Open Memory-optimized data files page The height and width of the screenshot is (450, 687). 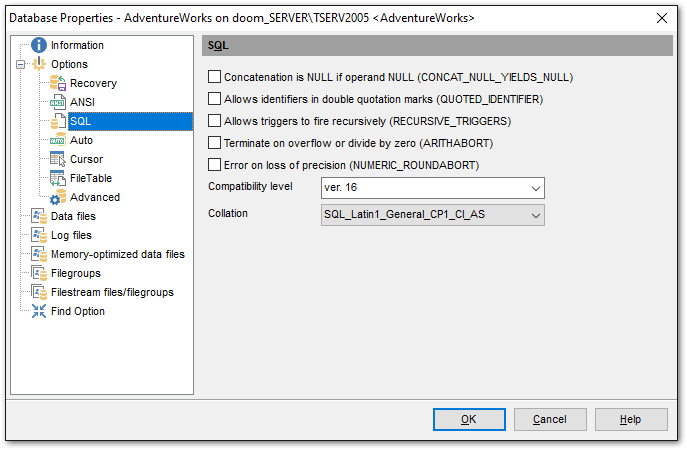click(x=118, y=254)
